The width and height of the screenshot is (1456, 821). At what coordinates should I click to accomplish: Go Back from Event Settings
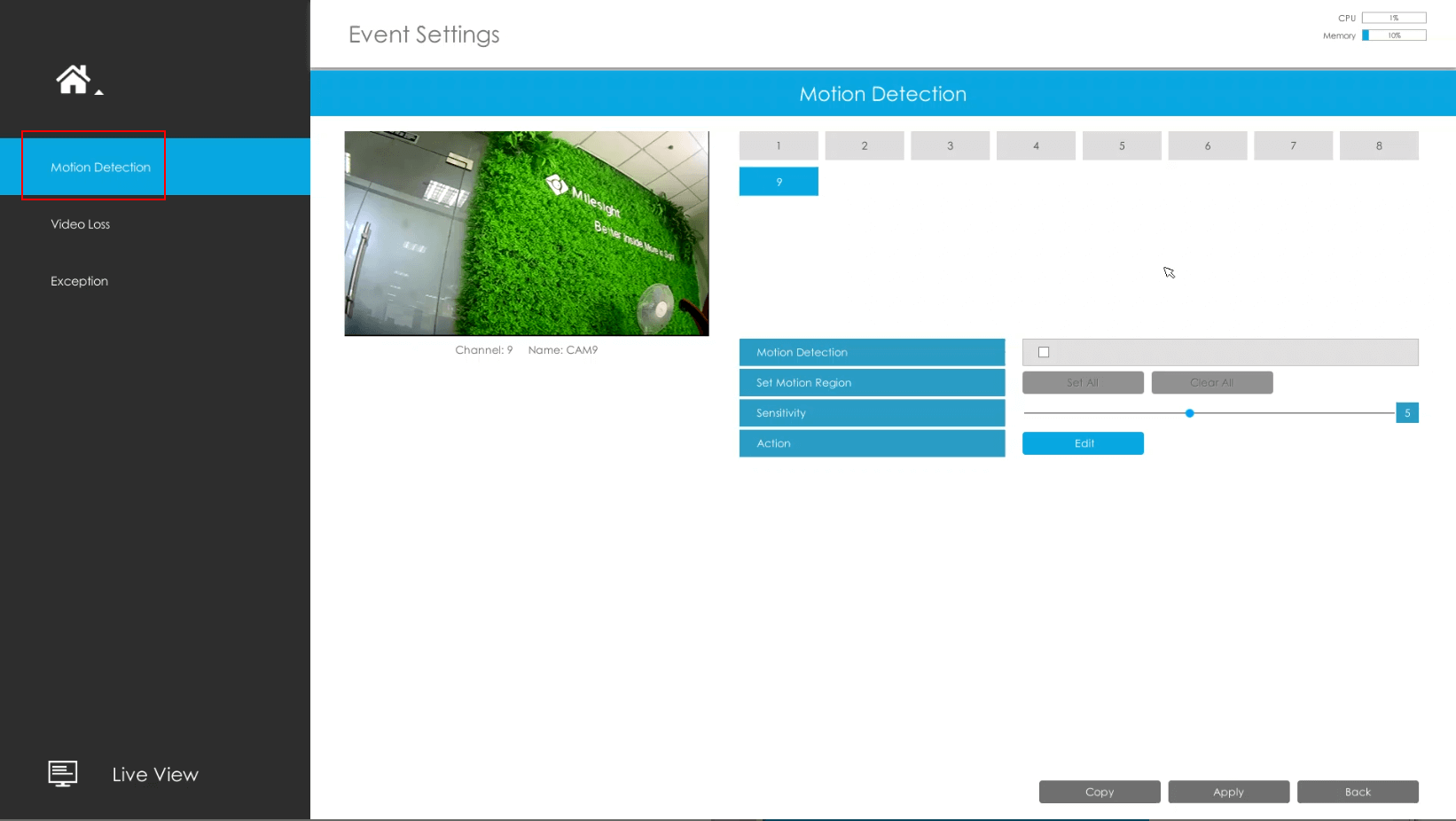click(x=1357, y=791)
